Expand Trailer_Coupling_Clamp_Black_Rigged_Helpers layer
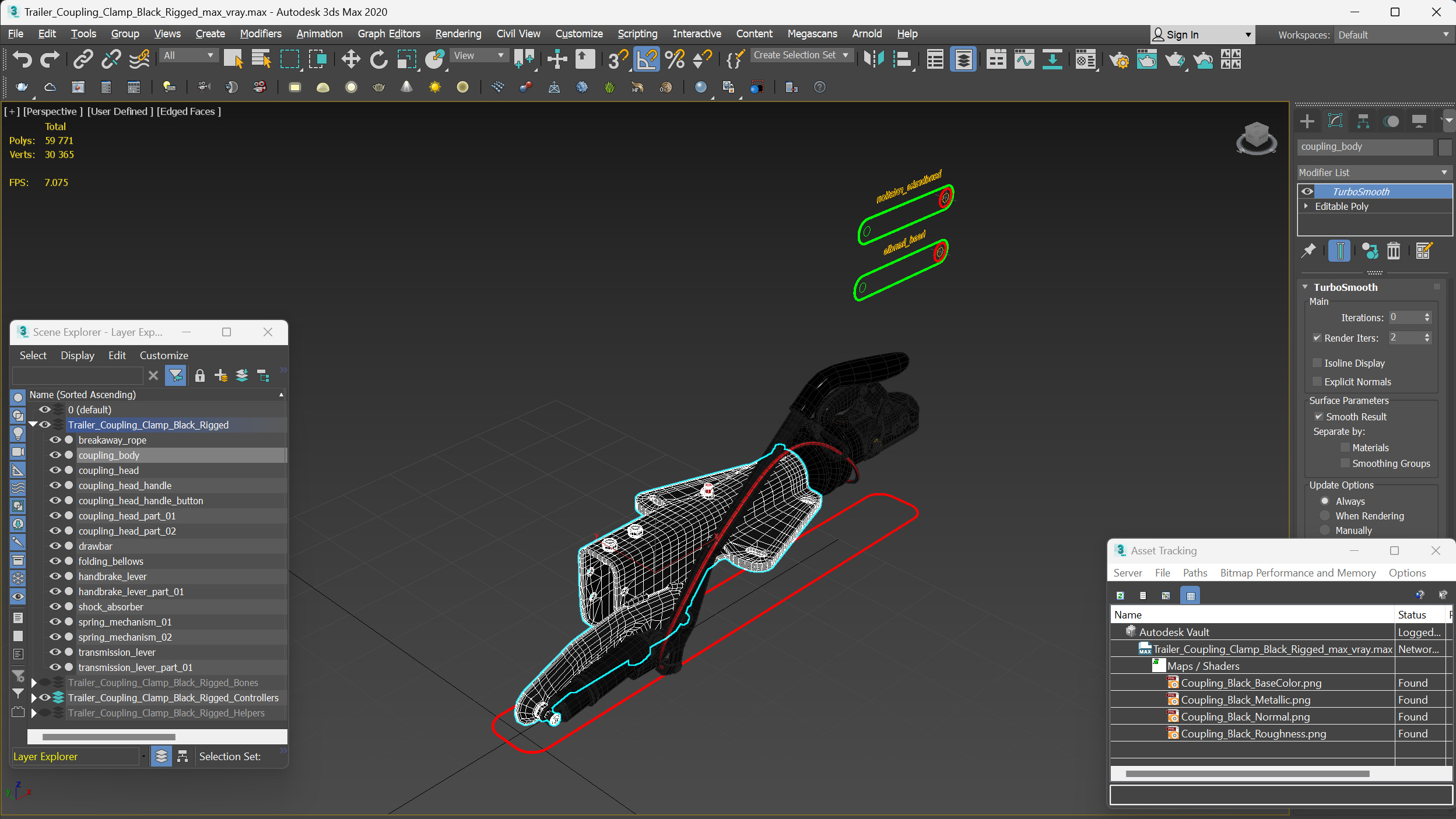This screenshot has width=1456, height=819. 34,713
